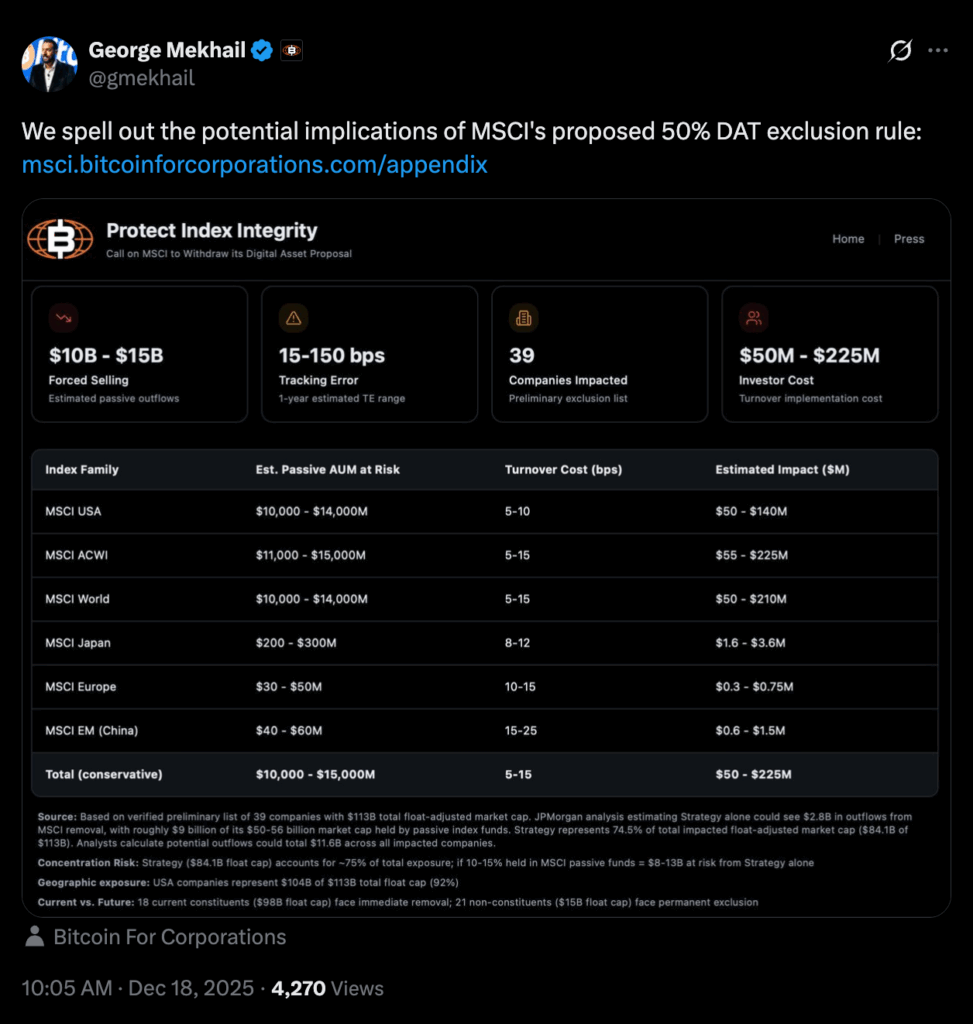973x1024 pixels.
Task: Click the Total (conservative) table row
Action: (x=486, y=774)
